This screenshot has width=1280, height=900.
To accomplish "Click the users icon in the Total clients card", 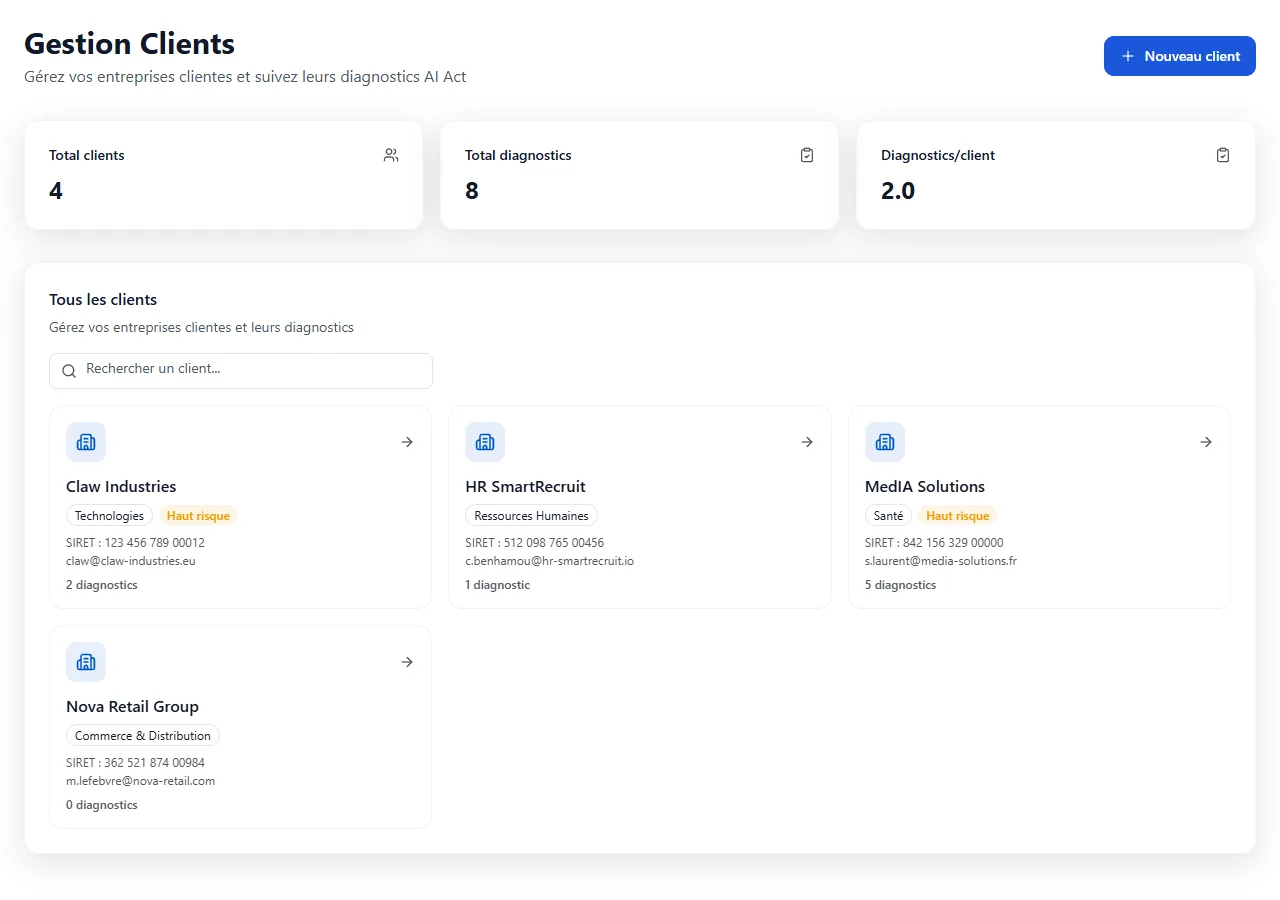I will (391, 155).
